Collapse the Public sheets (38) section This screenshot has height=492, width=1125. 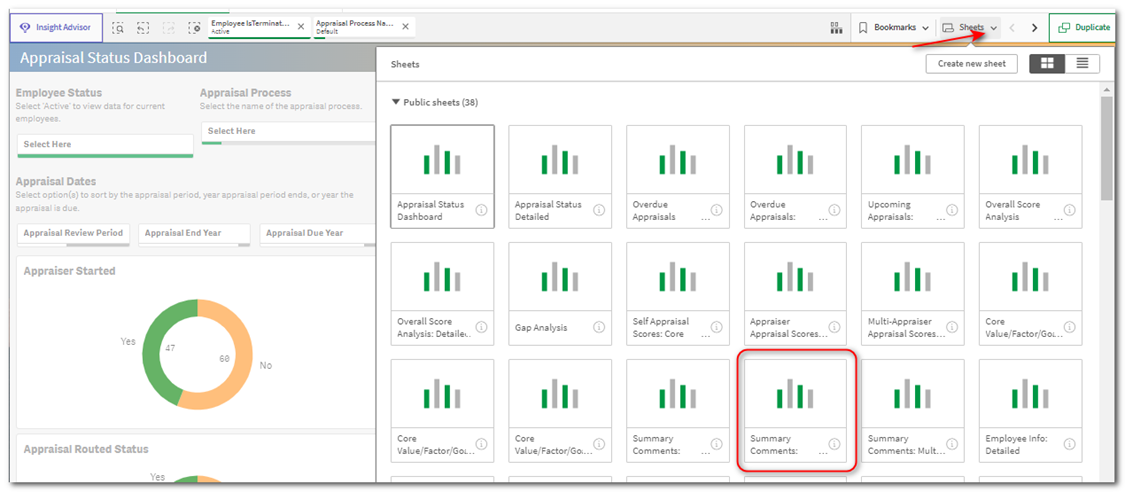[x=435, y=103]
